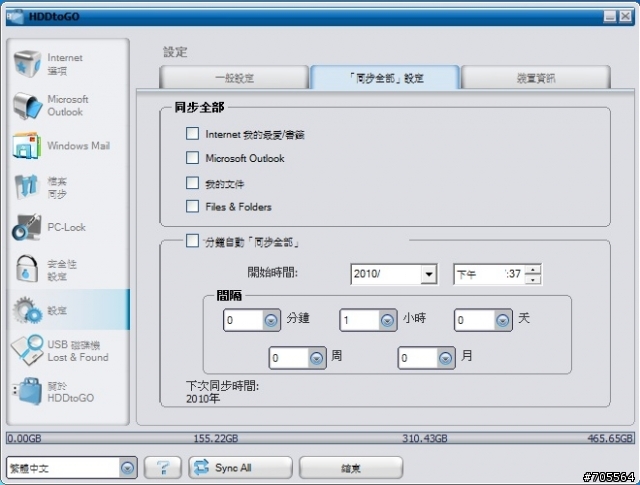
Task: Select the file sync (檔案同步) sidebar icon
Action: pyautogui.click(x=27, y=187)
